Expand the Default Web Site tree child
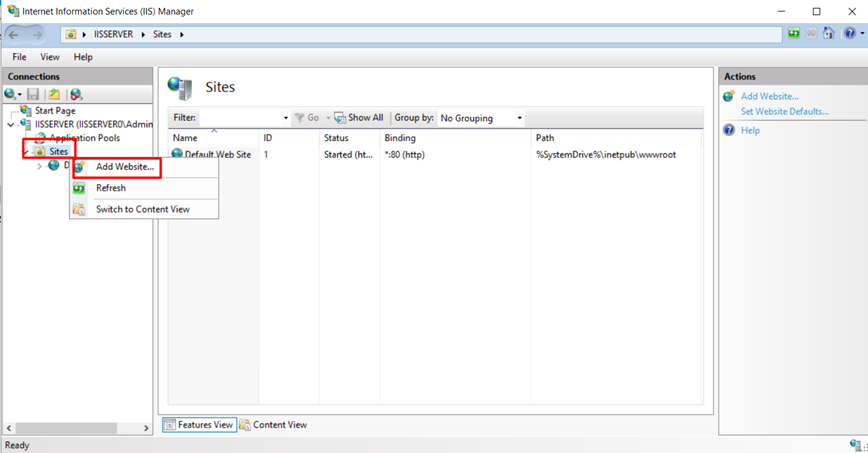 coord(39,166)
